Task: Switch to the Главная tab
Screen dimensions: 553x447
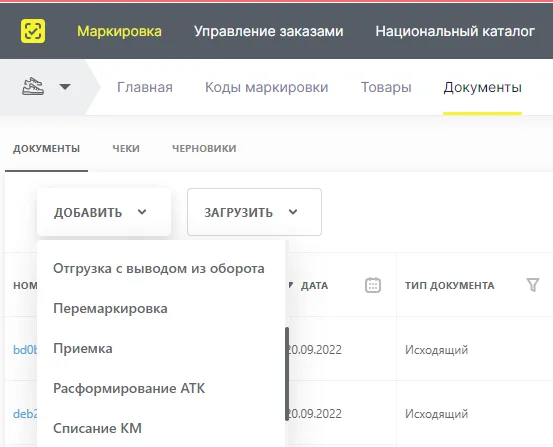Action: tap(145, 87)
